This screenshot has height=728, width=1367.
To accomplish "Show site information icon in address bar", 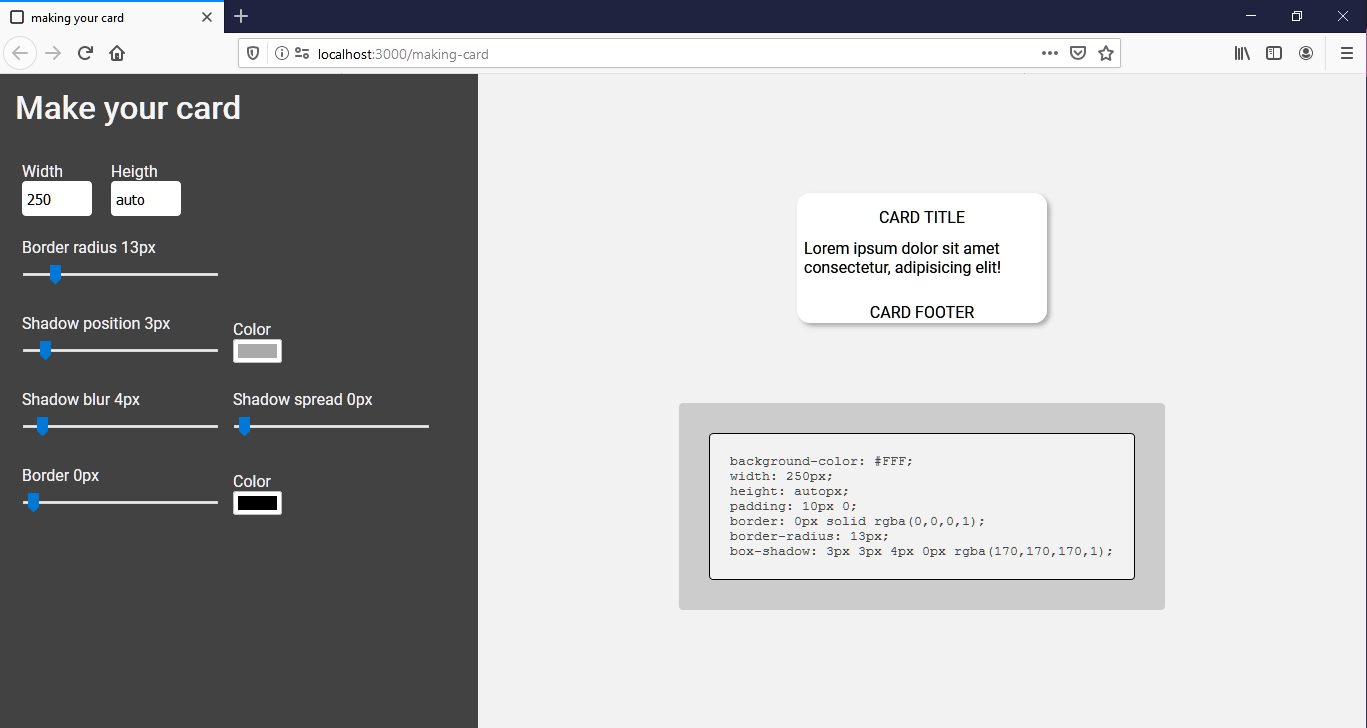I will pos(282,54).
